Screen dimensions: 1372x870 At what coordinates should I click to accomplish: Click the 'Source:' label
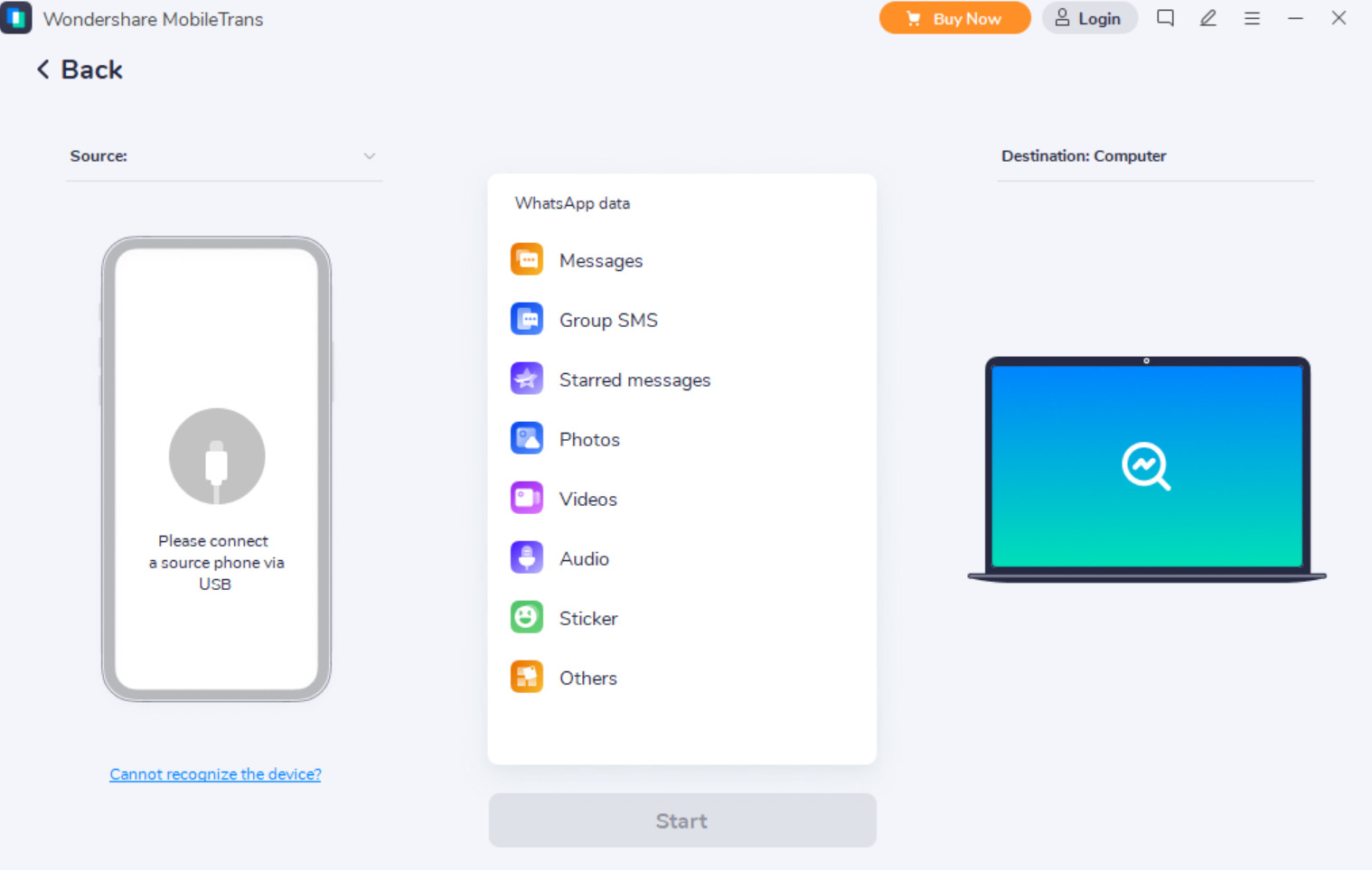coord(99,156)
